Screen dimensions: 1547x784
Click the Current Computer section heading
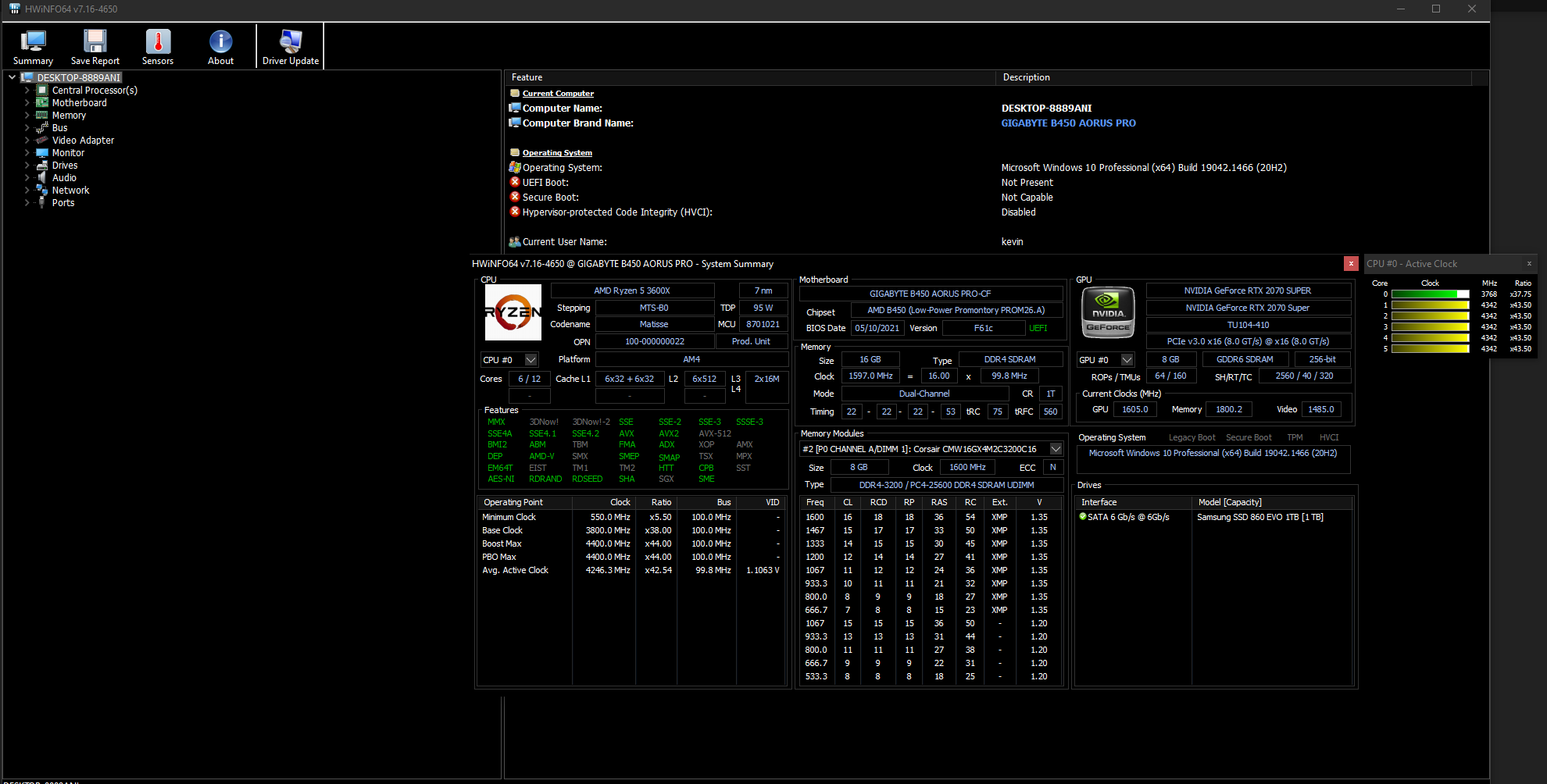click(x=558, y=94)
